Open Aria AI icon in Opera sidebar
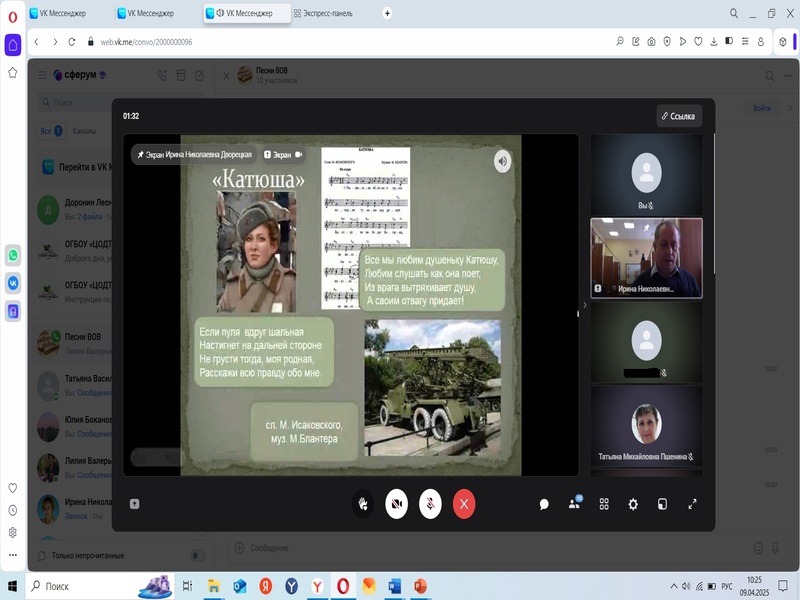 pos(13,311)
